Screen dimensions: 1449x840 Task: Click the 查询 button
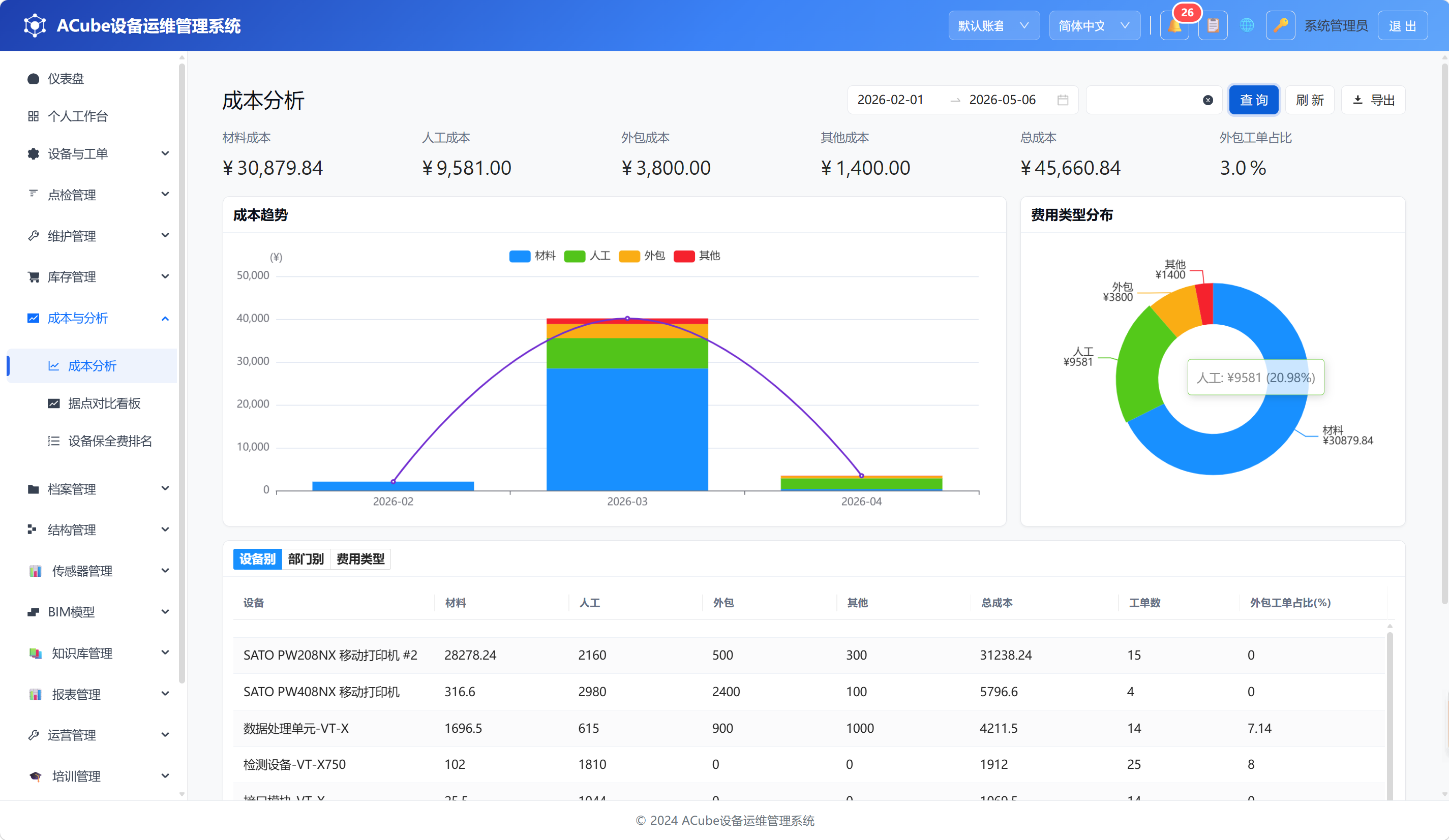pos(1253,100)
